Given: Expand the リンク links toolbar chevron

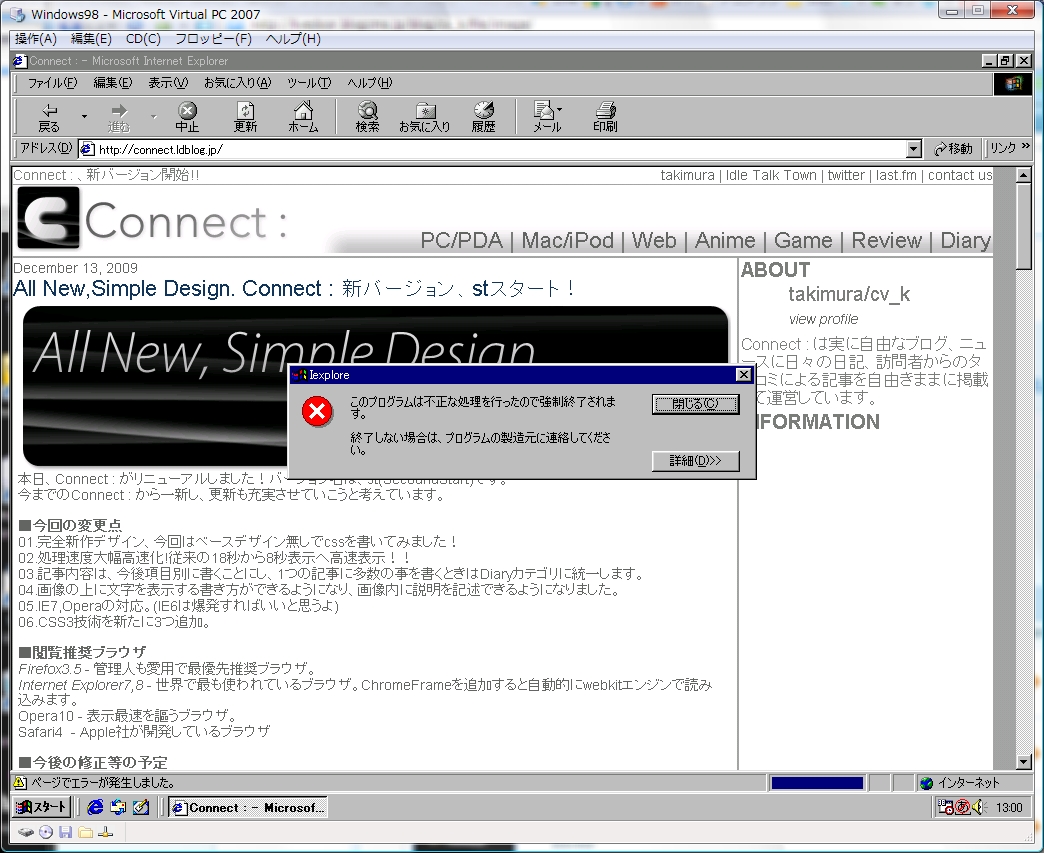Looking at the screenshot, I should tap(1025, 145).
